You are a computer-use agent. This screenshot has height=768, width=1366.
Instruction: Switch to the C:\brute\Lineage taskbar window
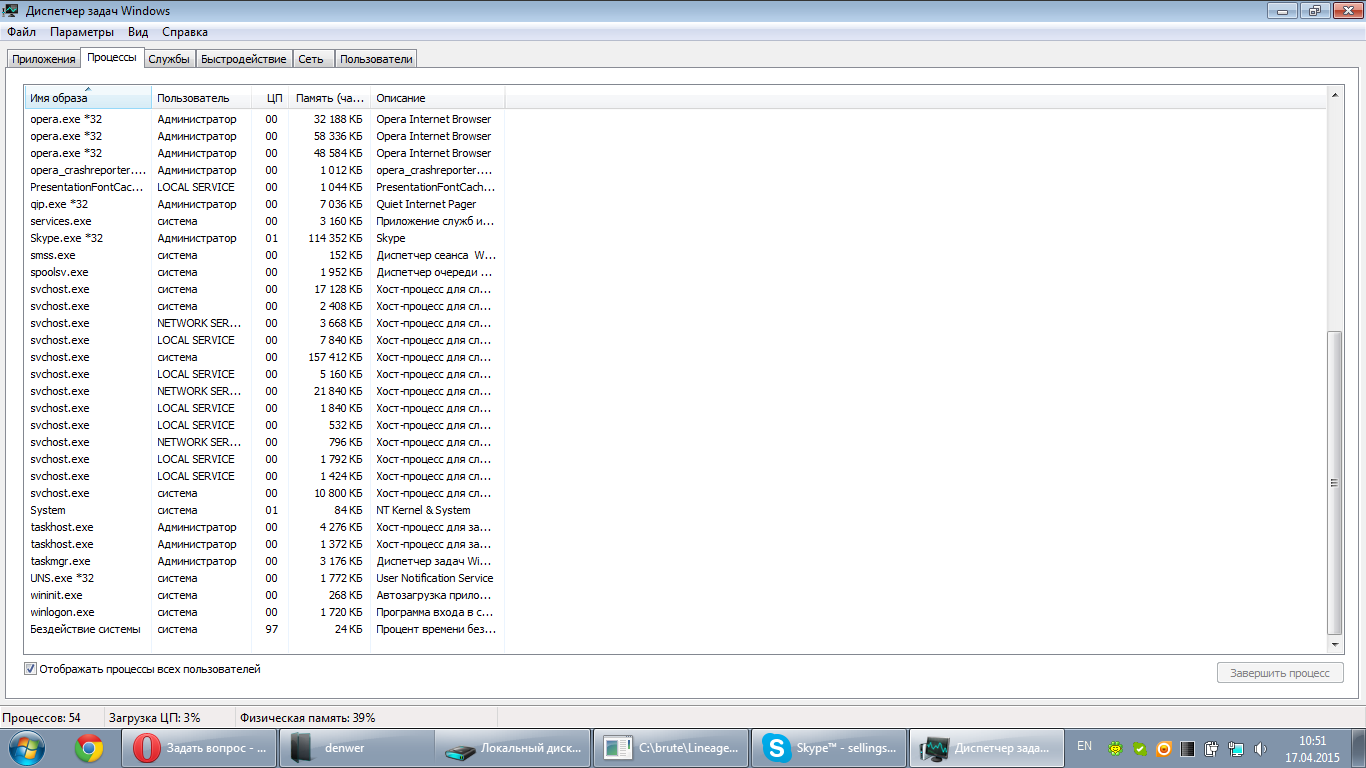[x=671, y=748]
